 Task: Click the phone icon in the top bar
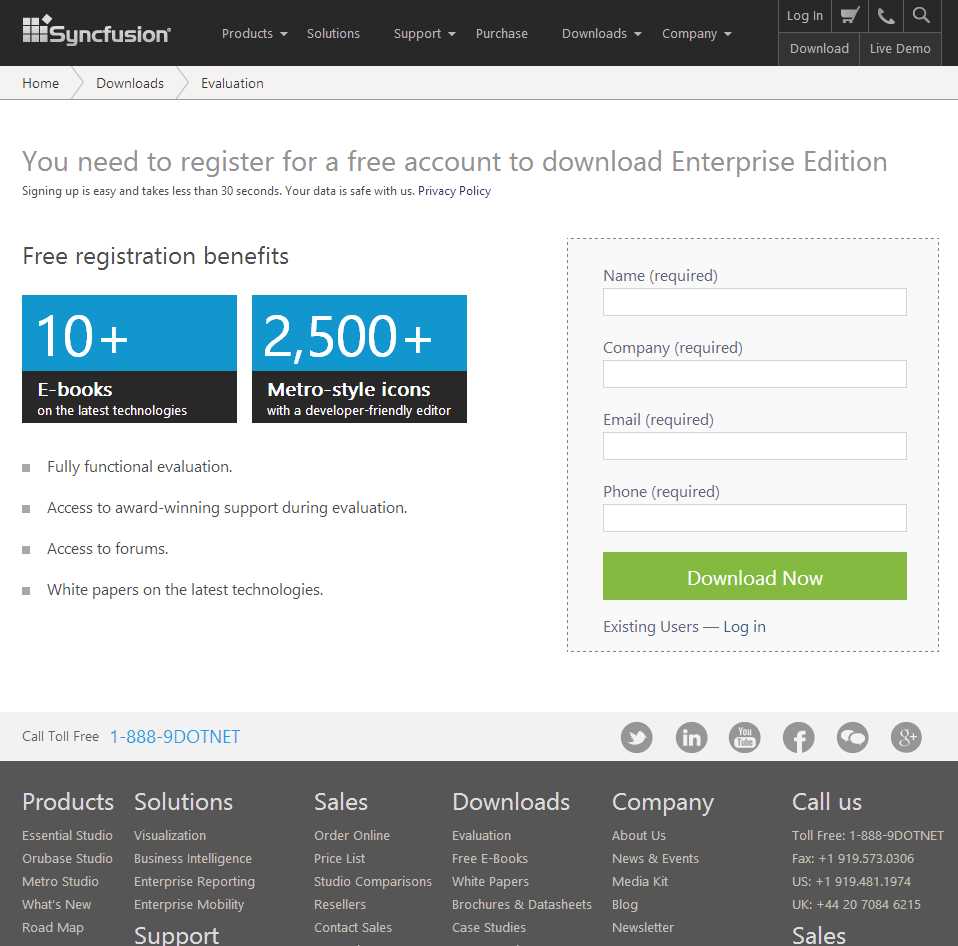(884, 16)
